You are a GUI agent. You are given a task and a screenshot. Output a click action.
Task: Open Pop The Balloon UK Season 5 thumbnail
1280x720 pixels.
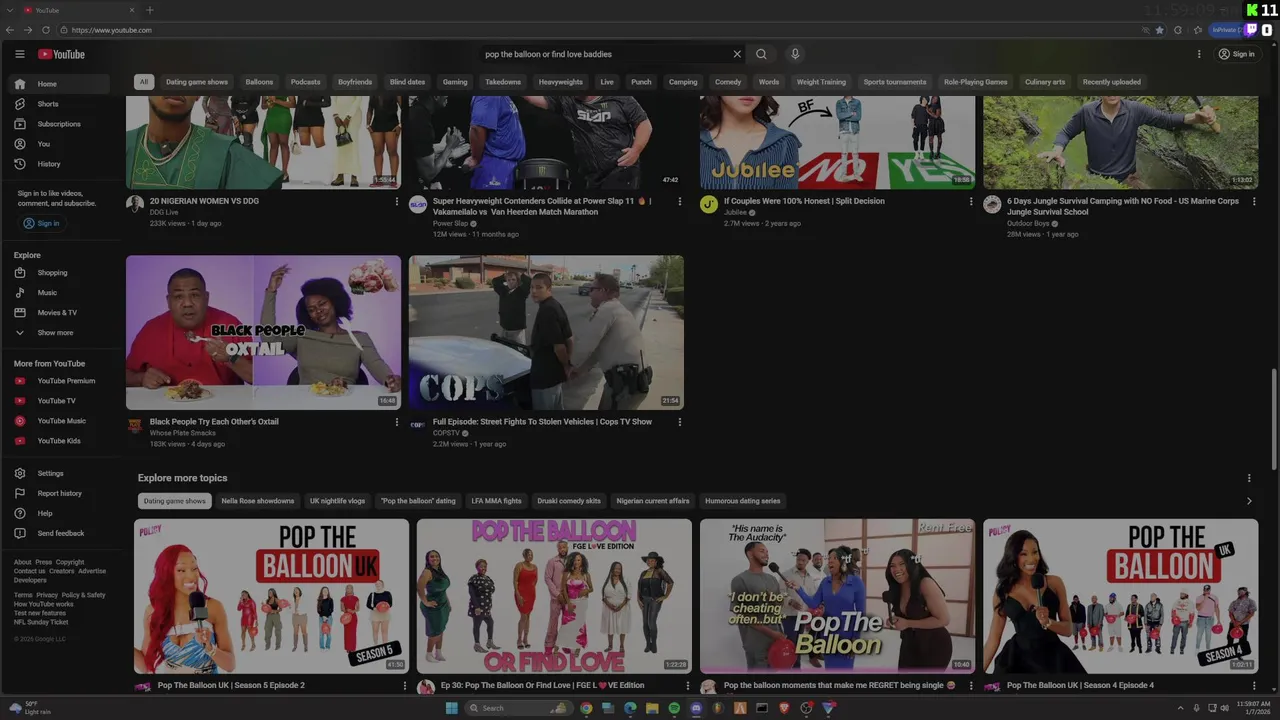271,596
